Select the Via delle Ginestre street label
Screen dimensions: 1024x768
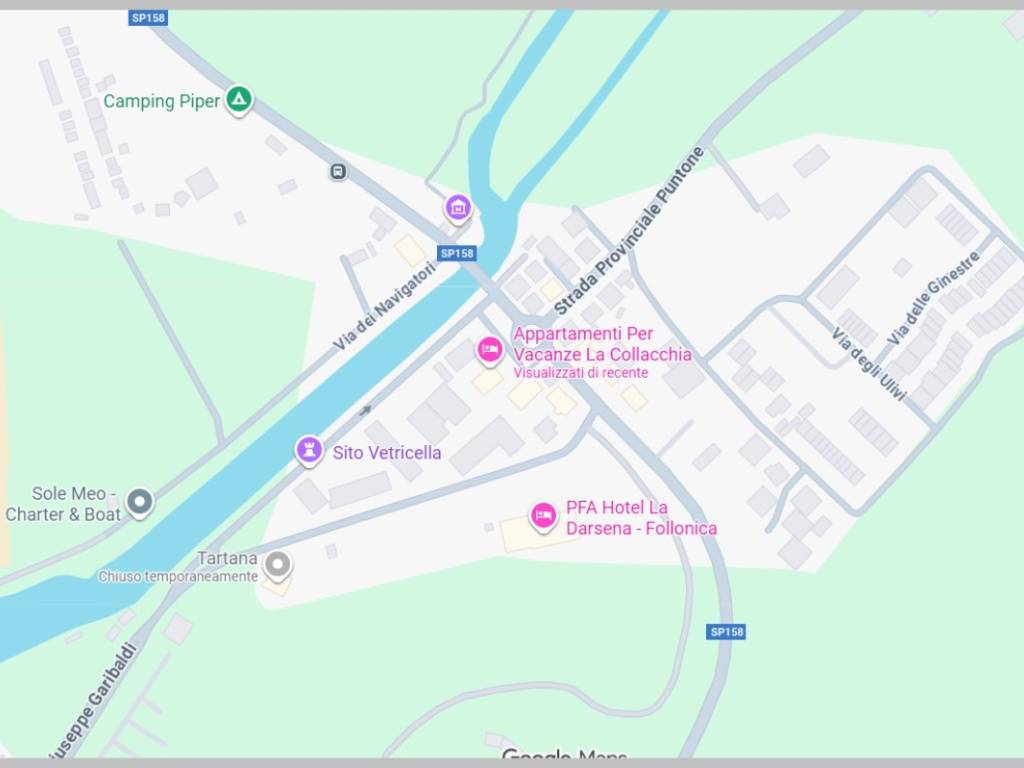pyautogui.click(x=934, y=298)
